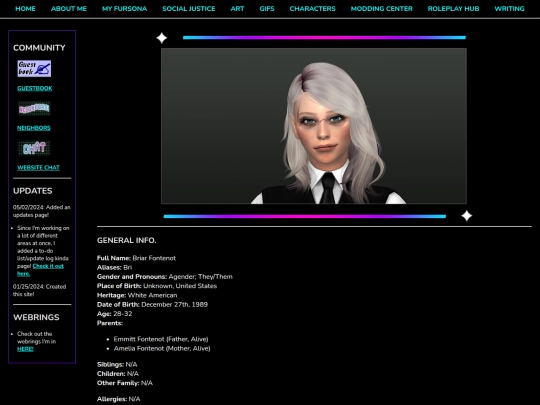Open the webrings 'HERE!' link

point(25,349)
